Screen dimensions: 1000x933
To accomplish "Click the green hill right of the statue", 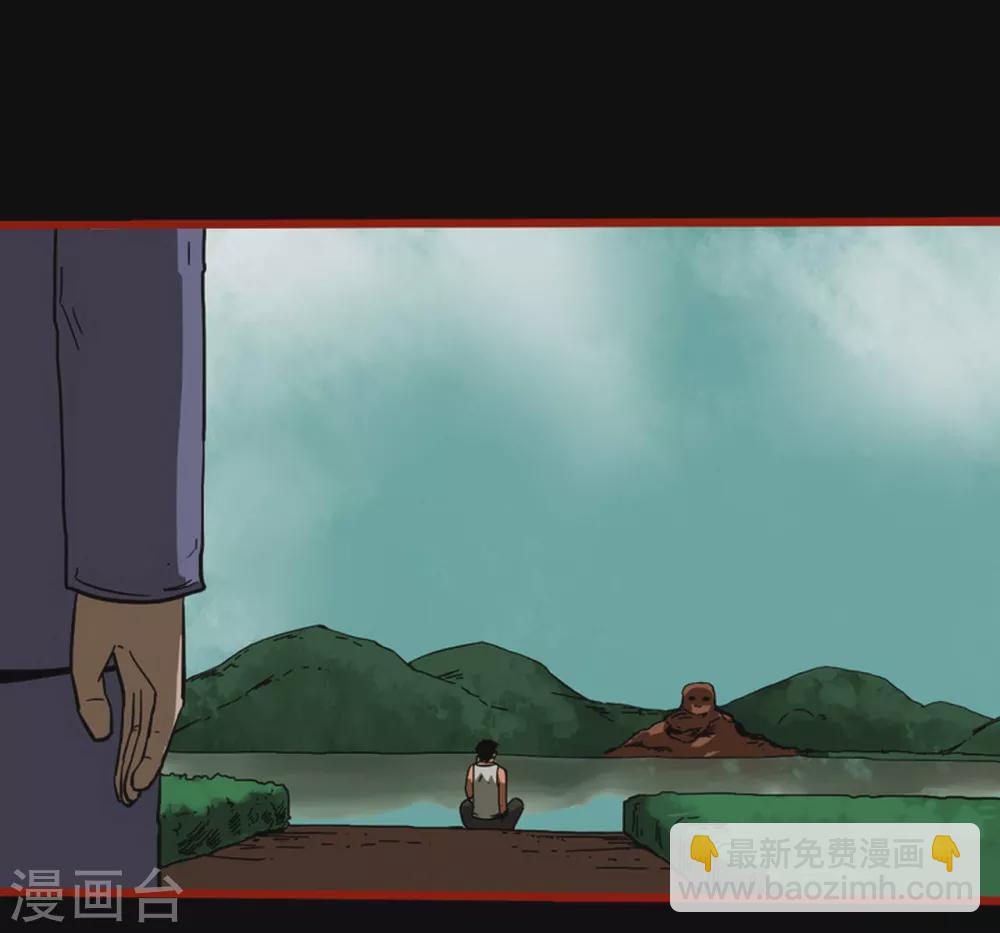I will [x=840, y=705].
